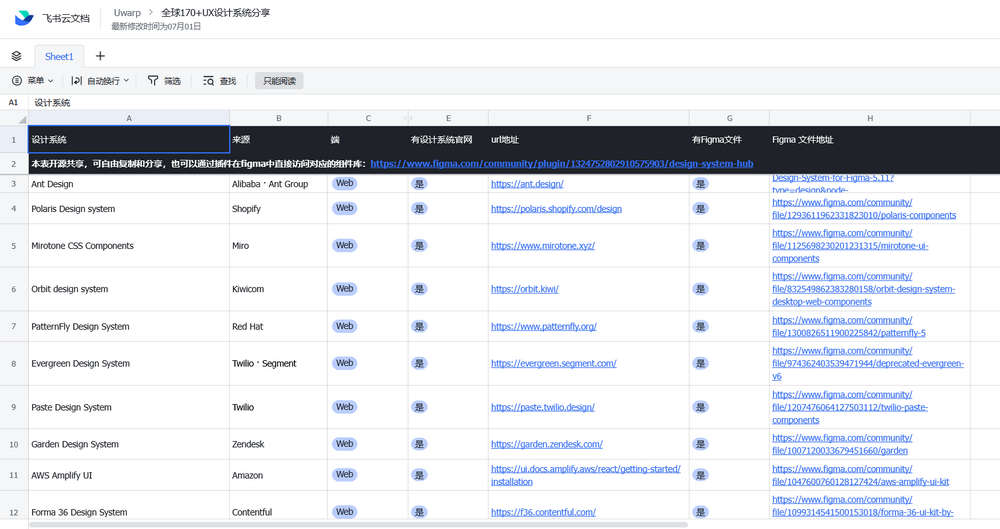Click the menu circle icon in toolbar
Image resolution: width=1000 pixels, height=529 pixels.
coord(17,80)
